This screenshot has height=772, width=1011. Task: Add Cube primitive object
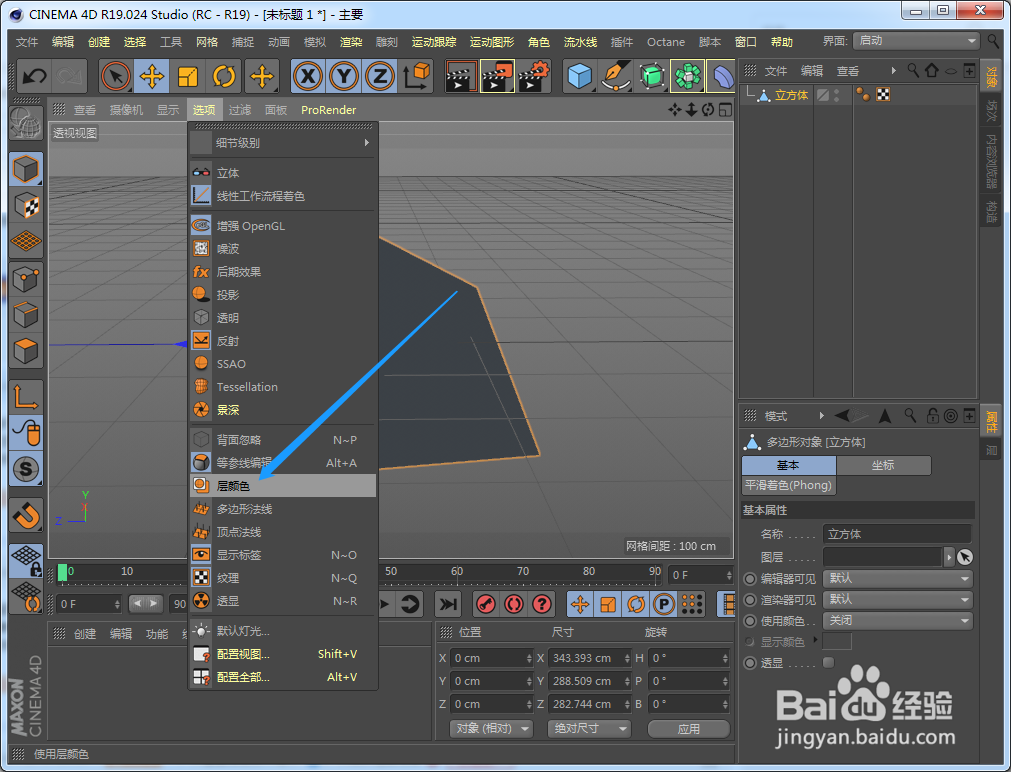tap(580, 76)
